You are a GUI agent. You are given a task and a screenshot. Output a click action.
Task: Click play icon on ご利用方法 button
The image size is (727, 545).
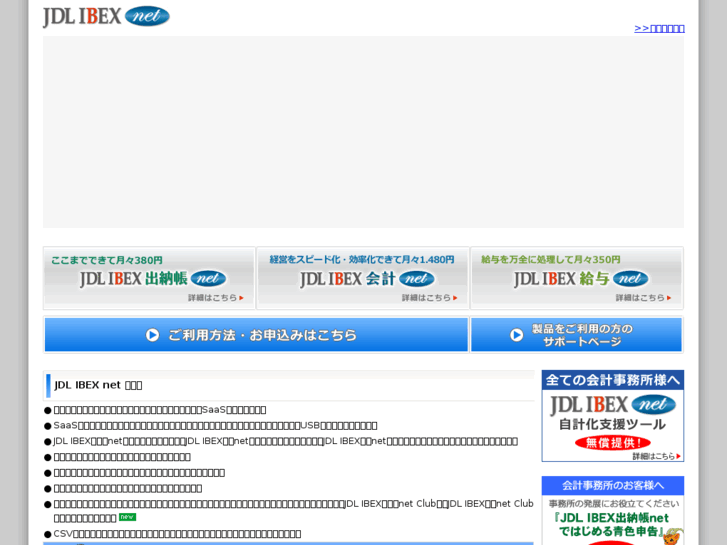pos(152,335)
